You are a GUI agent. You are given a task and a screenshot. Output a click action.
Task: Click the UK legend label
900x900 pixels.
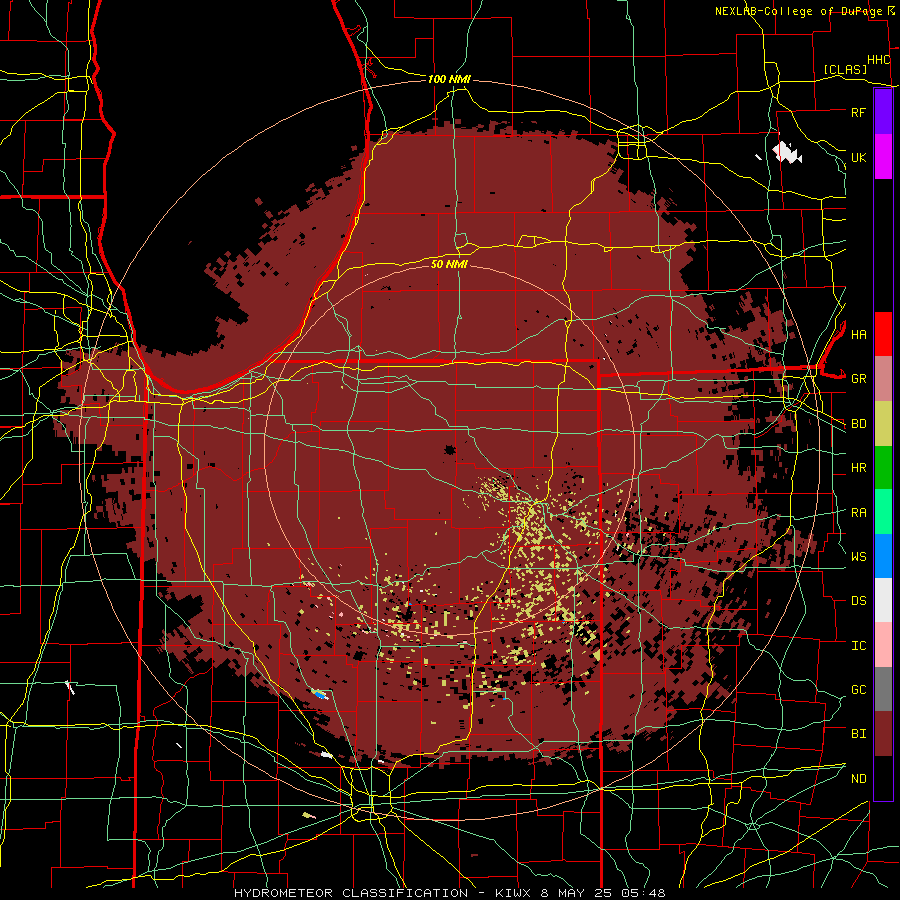(x=858, y=157)
